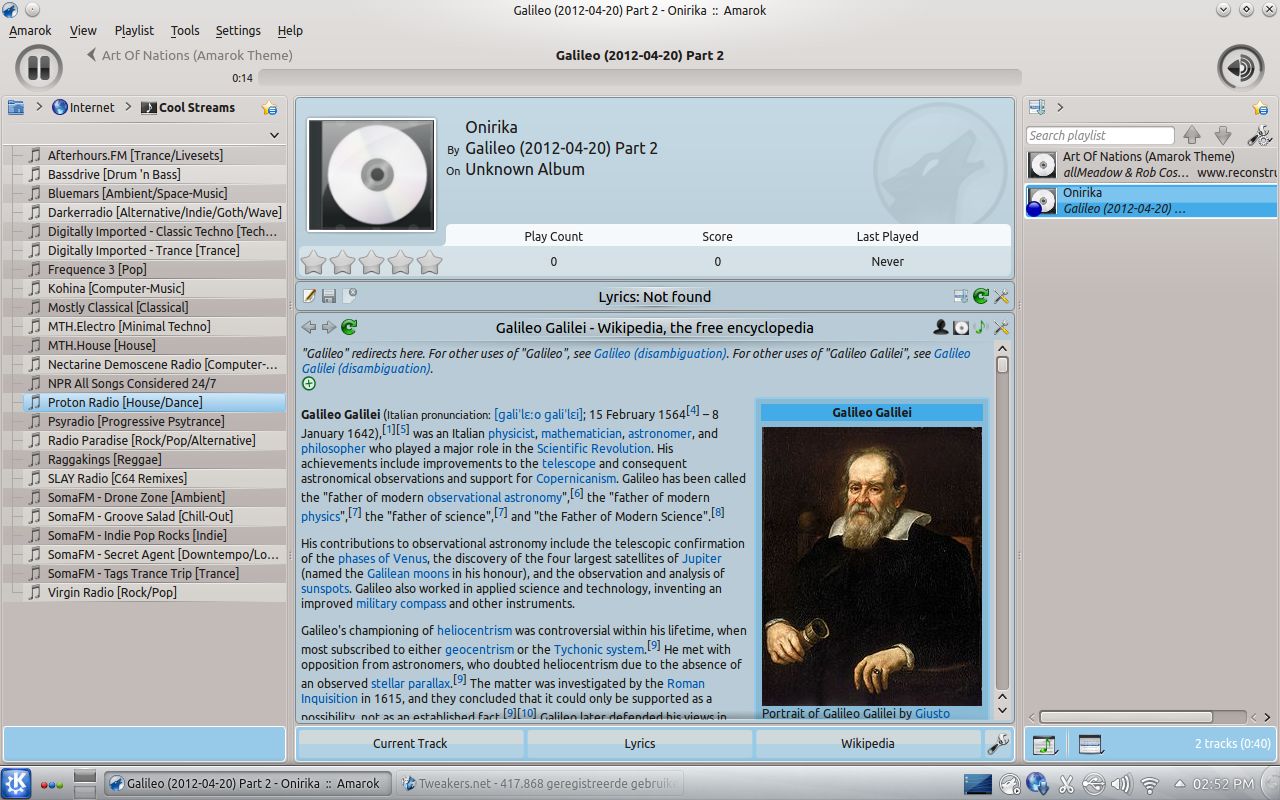Open lyrics applet settings wrench

point(1001,296)
